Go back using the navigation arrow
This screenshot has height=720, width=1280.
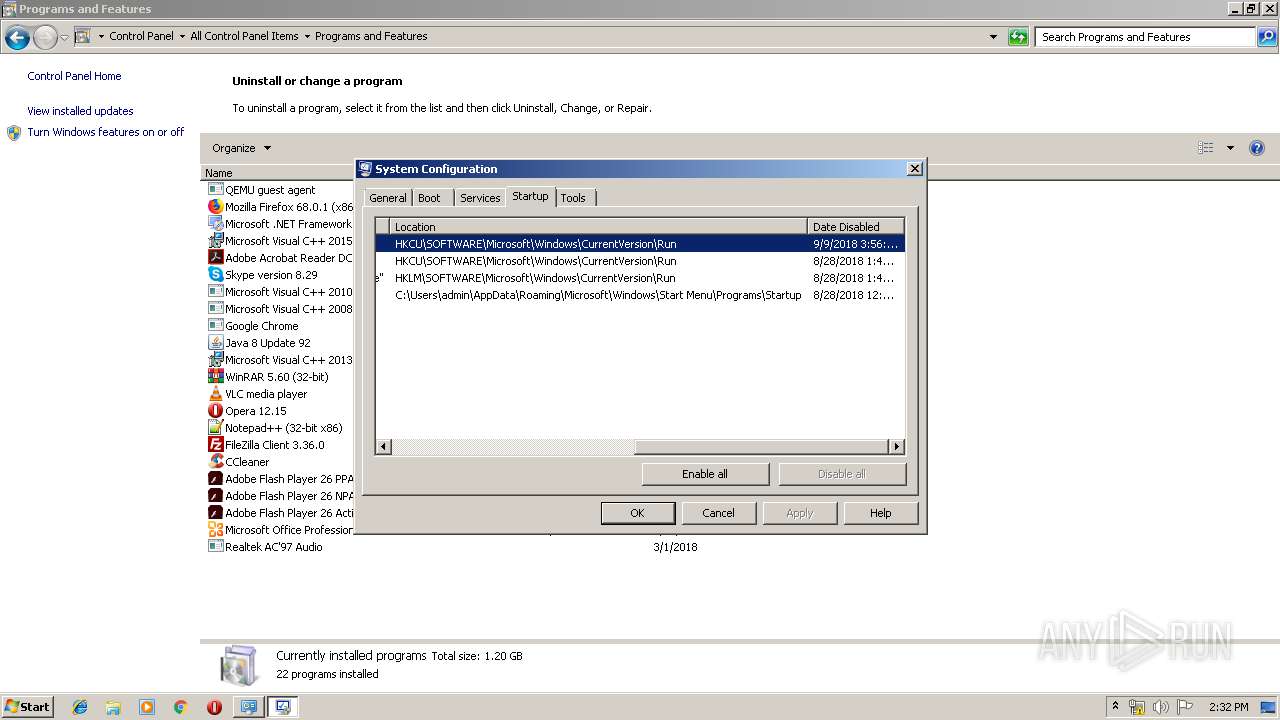17,38
